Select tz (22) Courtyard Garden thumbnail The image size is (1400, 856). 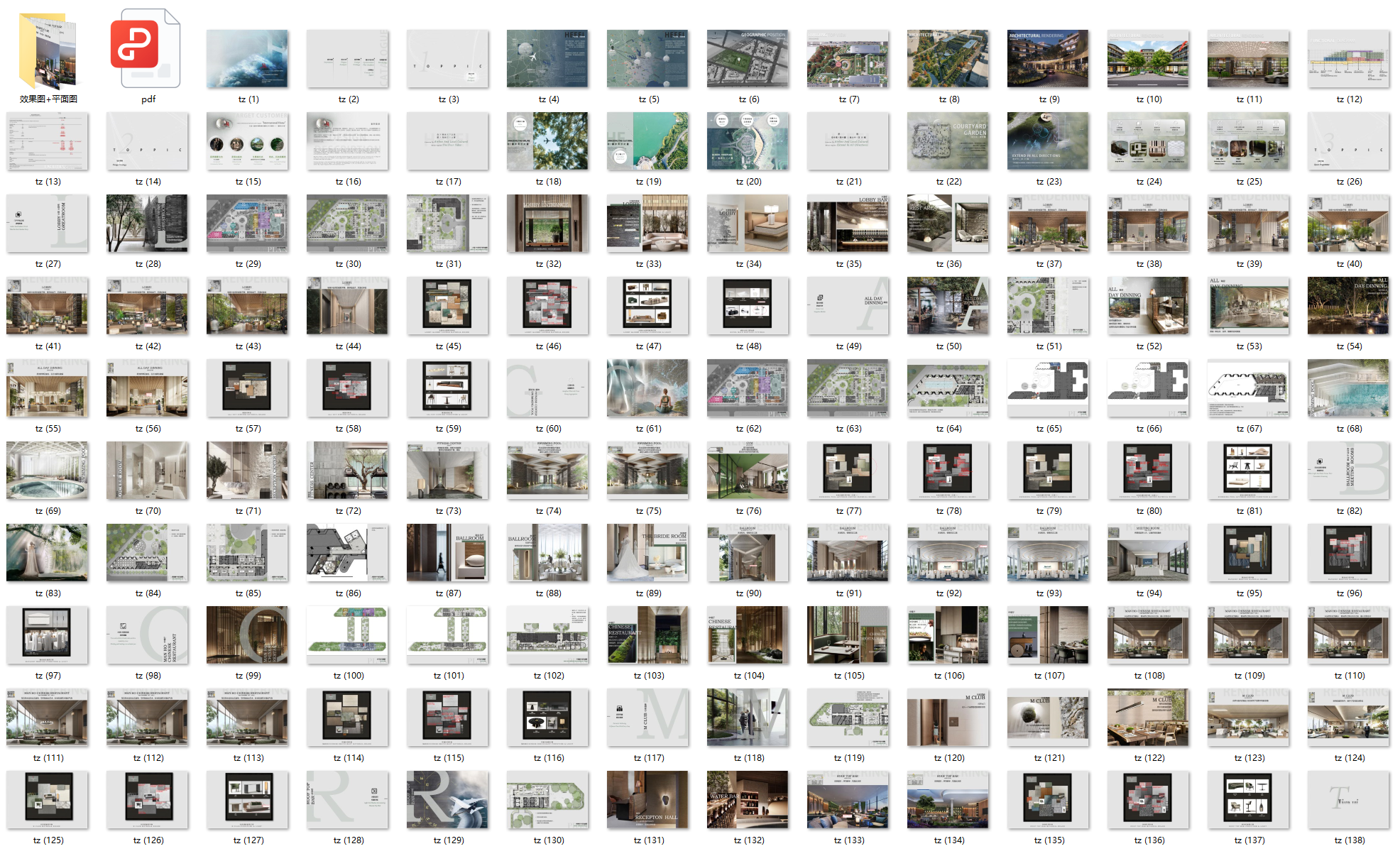pyautogui.click(x=948, y=141)
